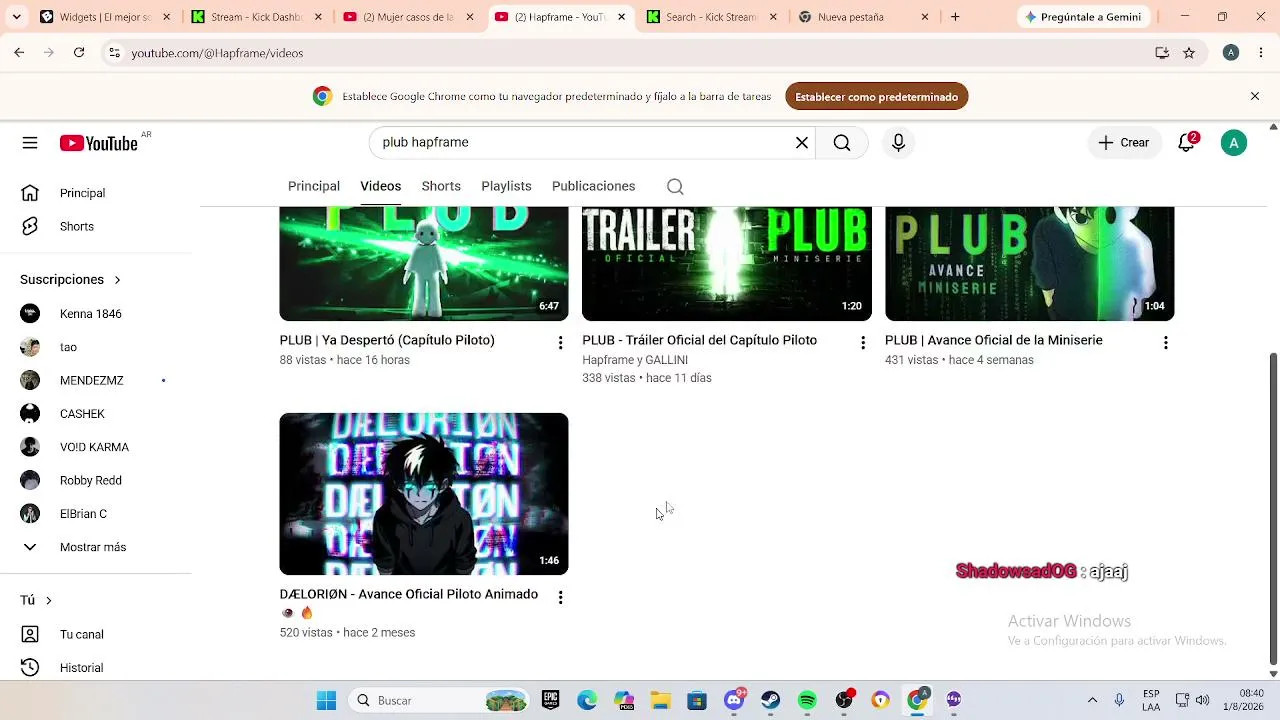Go to the YouTube home logo
Screen dimensions: 1280x720
[98, 143]
